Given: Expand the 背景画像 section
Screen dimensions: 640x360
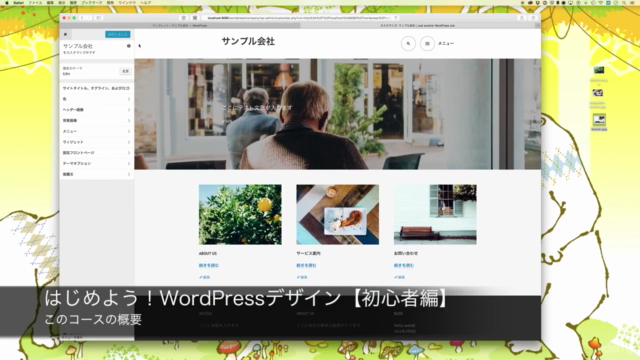Looking at the screenshot, I should tap(97, 120).
